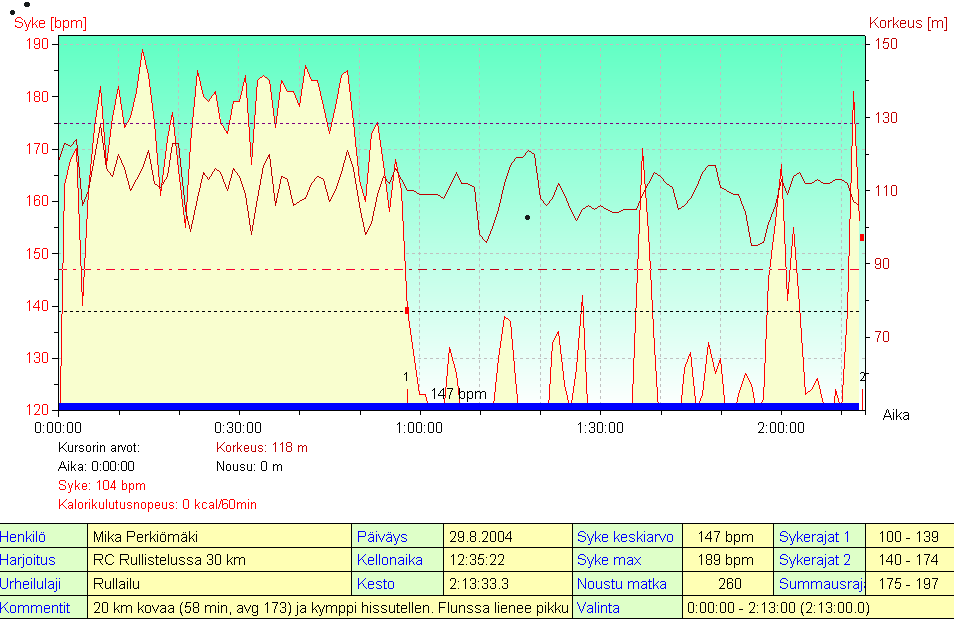Select the 'Korkeus [m]' axis label
Viewport: 954px width, 624px height.
coord(907,22)
